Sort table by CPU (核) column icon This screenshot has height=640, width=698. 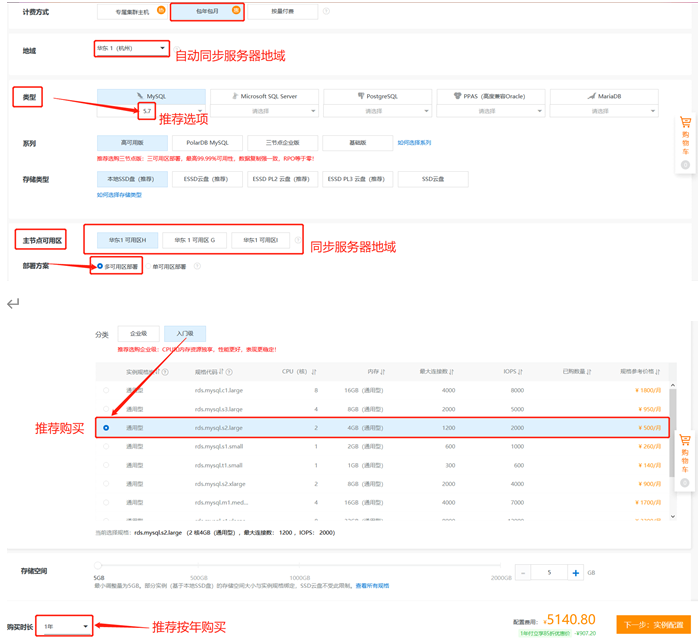[314, 372]
